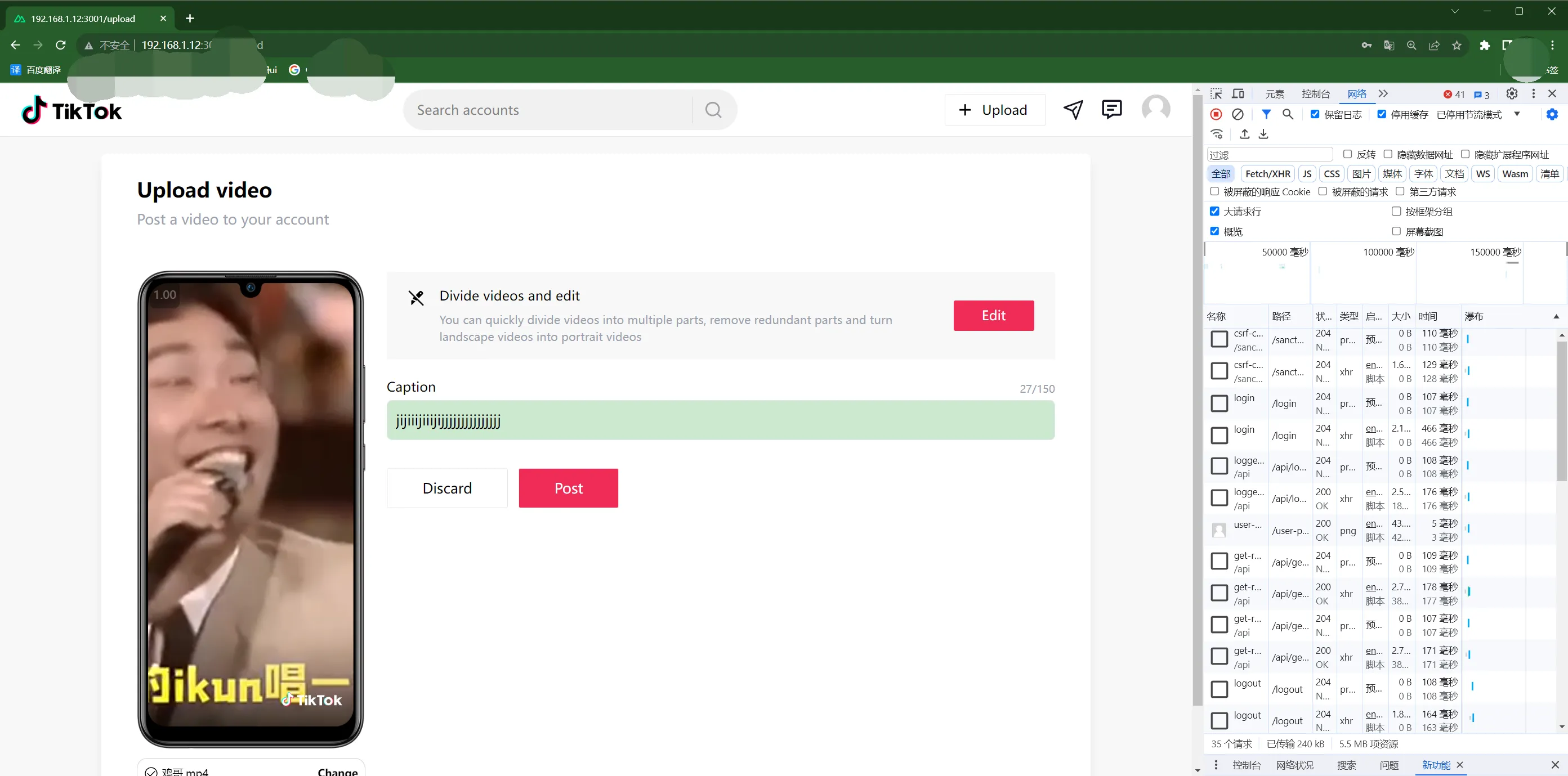Click the search magnifier icon

click(713, 110)
